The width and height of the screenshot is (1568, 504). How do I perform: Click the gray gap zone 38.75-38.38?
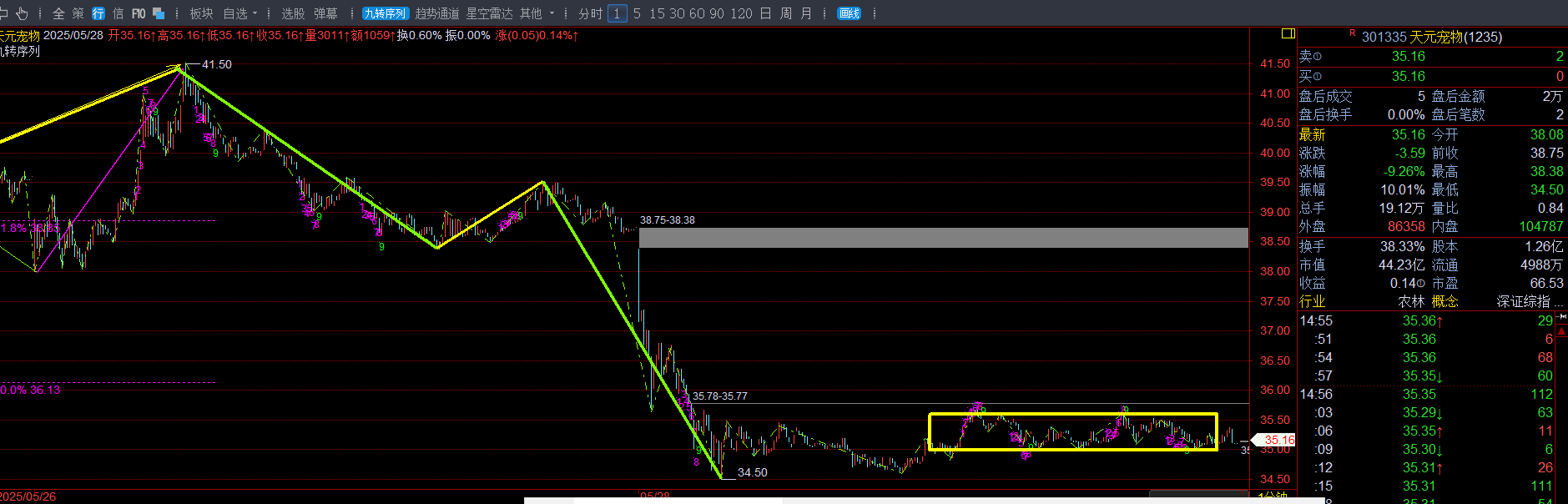pyautogui.click(x=943, y=238)
